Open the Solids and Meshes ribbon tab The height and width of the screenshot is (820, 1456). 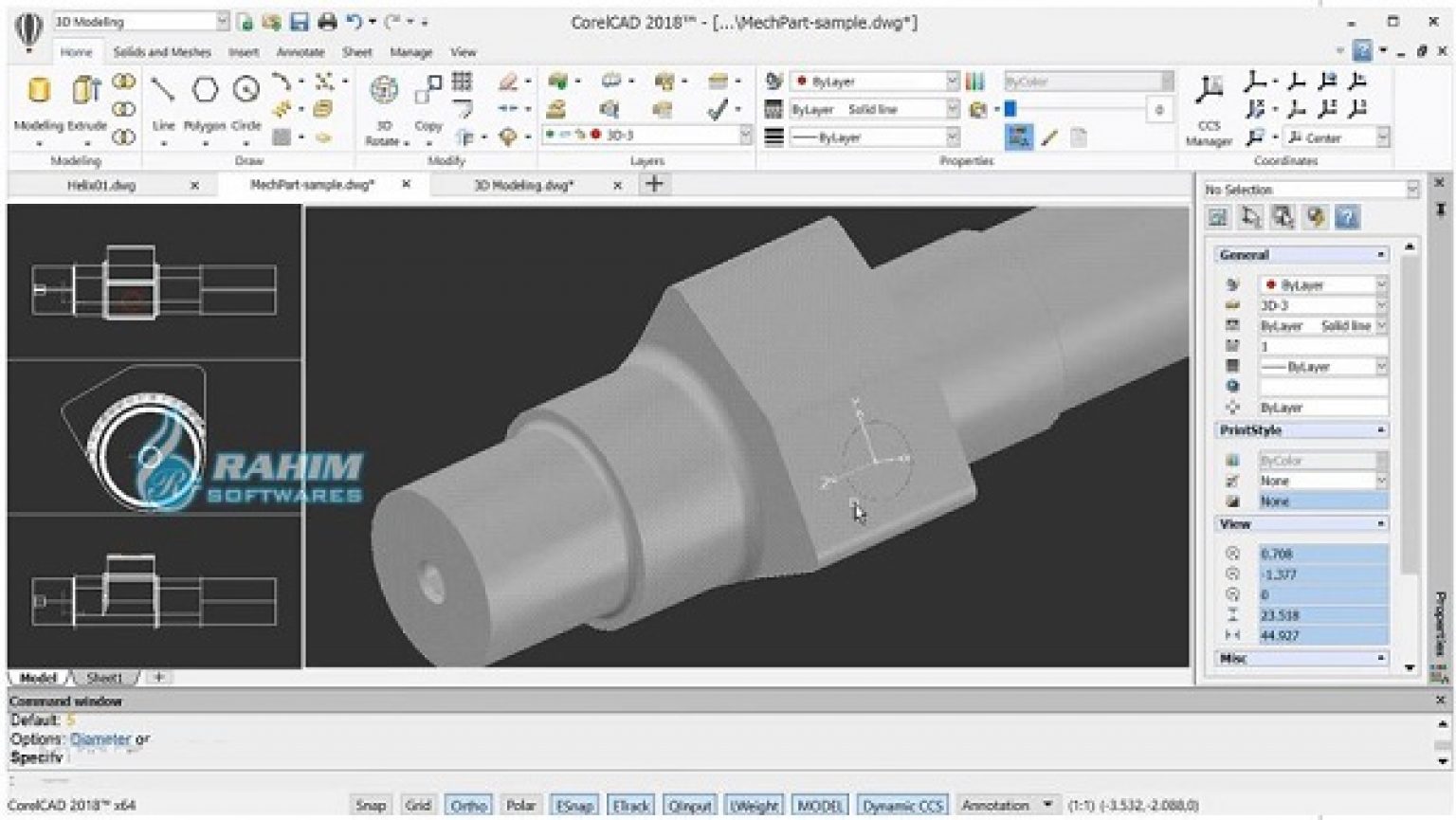click(x=162, y=52)
